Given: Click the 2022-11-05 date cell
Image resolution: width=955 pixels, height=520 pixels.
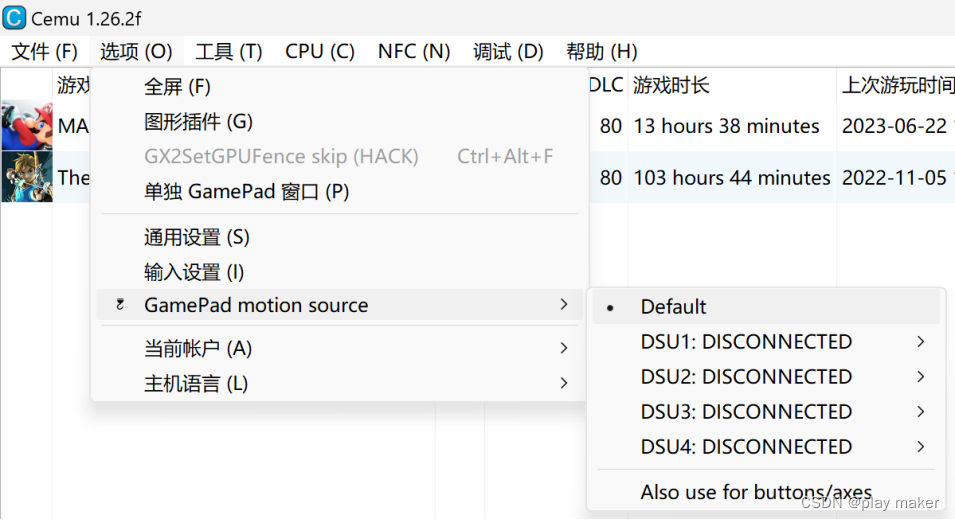Looking at the screenshot, I should [894, 178].
